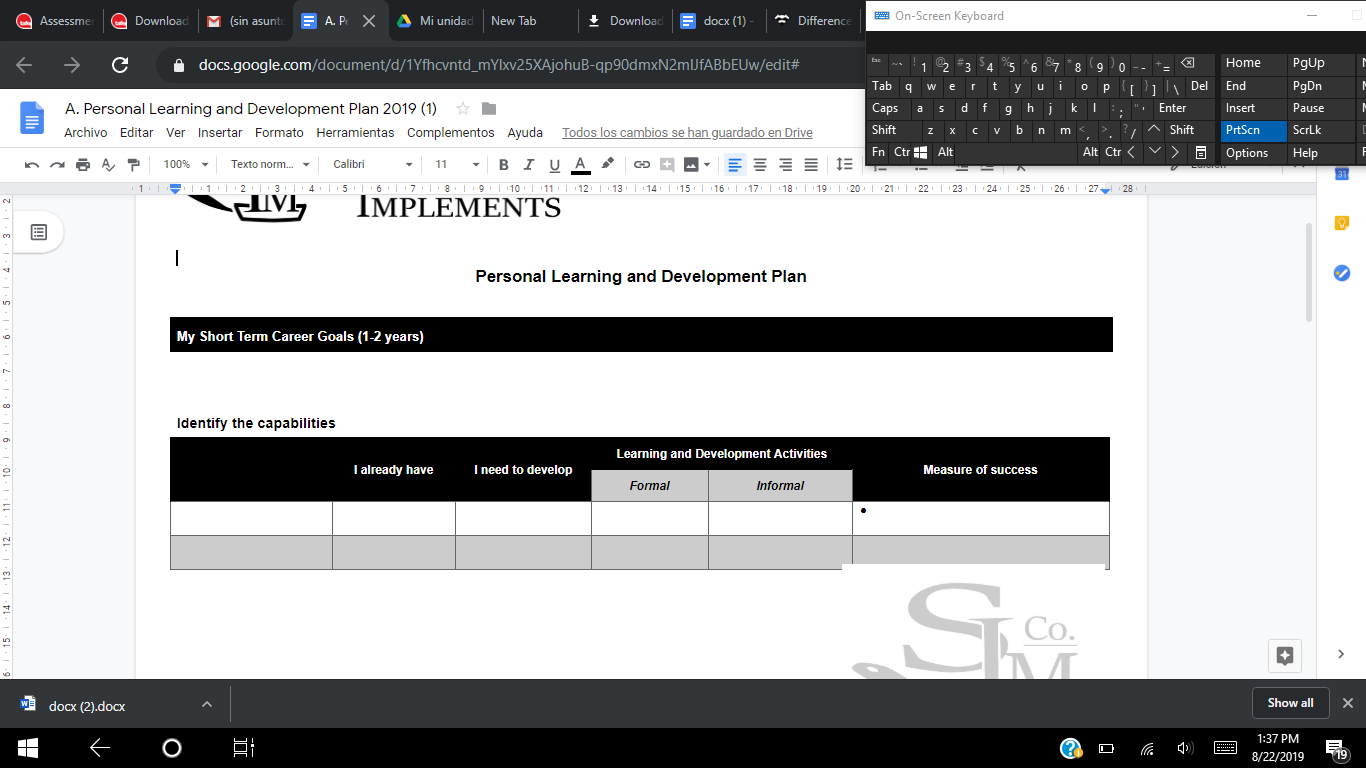Toggle bold formatting

click(503, 165)
